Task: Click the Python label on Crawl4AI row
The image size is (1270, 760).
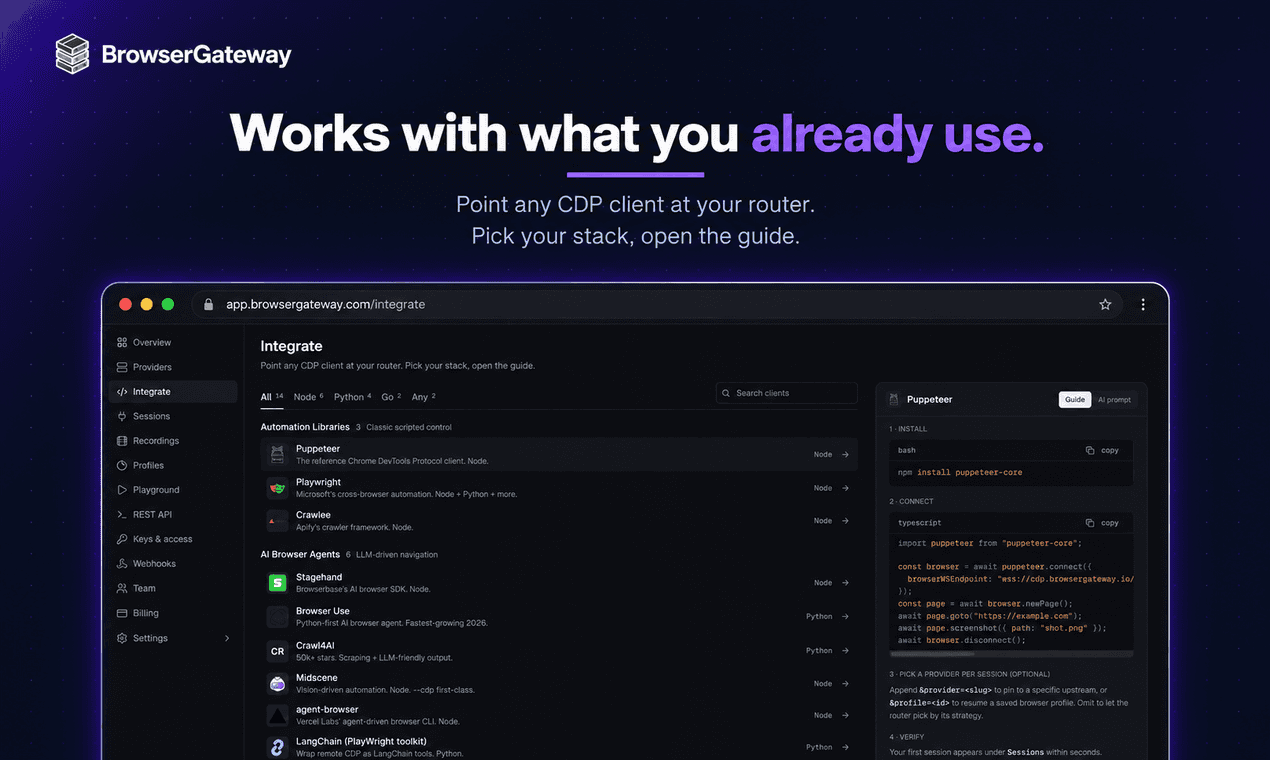Action: pyautogui.click(x=819, y=651)
